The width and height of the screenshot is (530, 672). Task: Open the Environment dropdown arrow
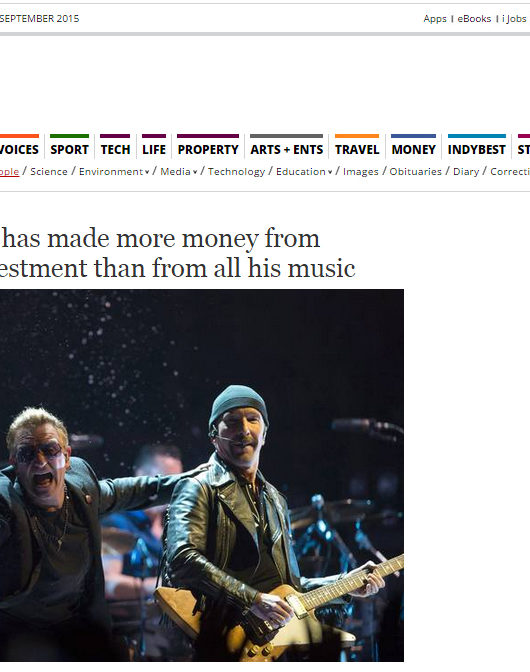(x=147, y=172)
